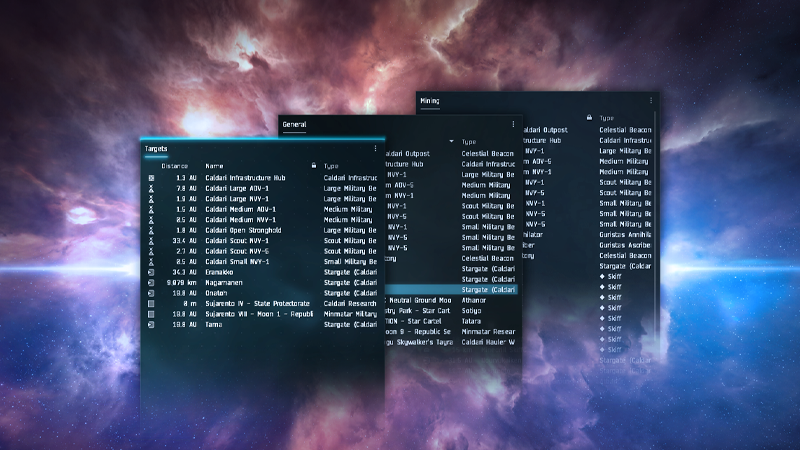Click Minmatar Military type in Targets window
The image size is (800, 450).
click(x=350, y=314)
